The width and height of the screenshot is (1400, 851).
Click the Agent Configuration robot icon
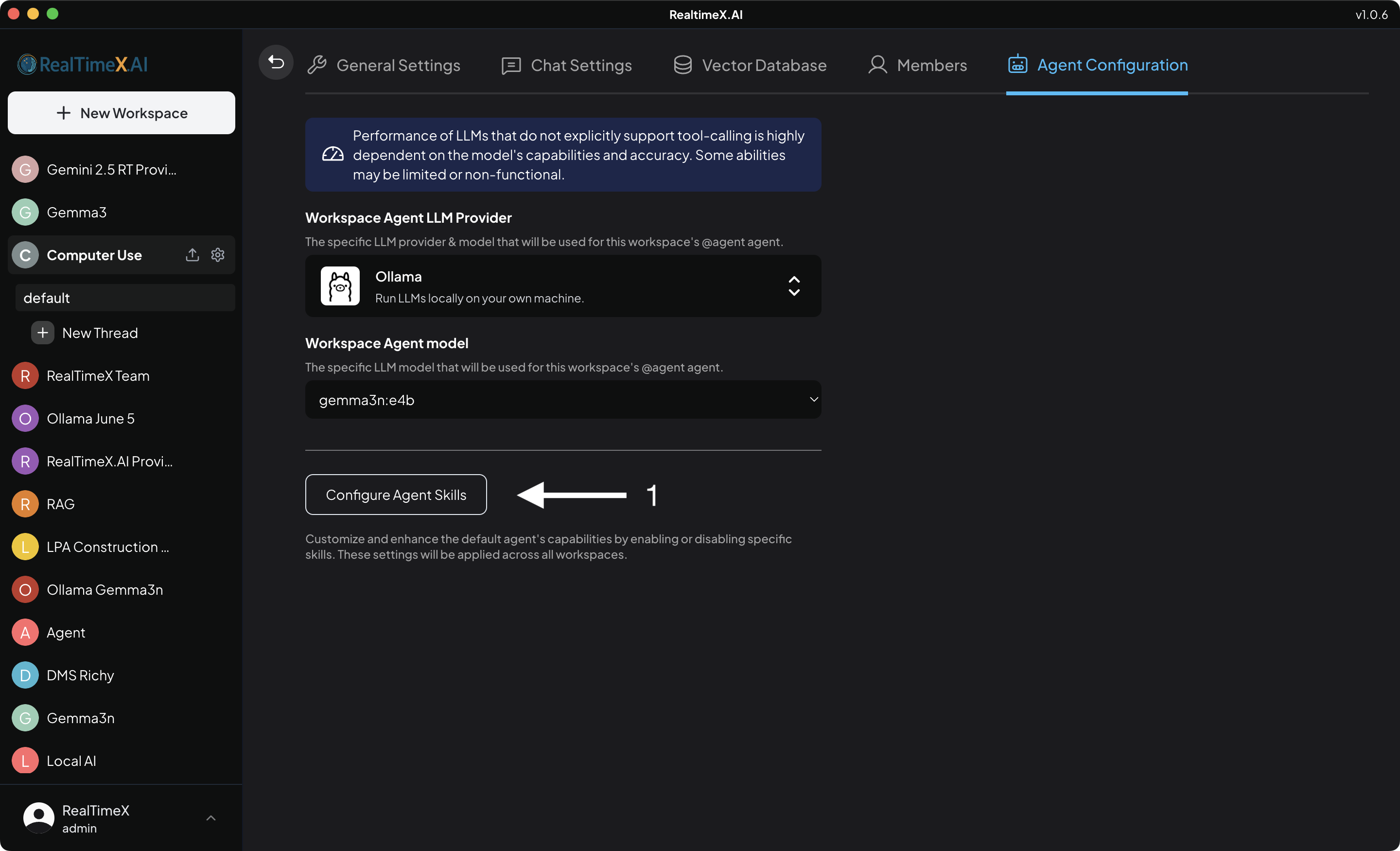pyautogui.click(x=1017, y=64)
